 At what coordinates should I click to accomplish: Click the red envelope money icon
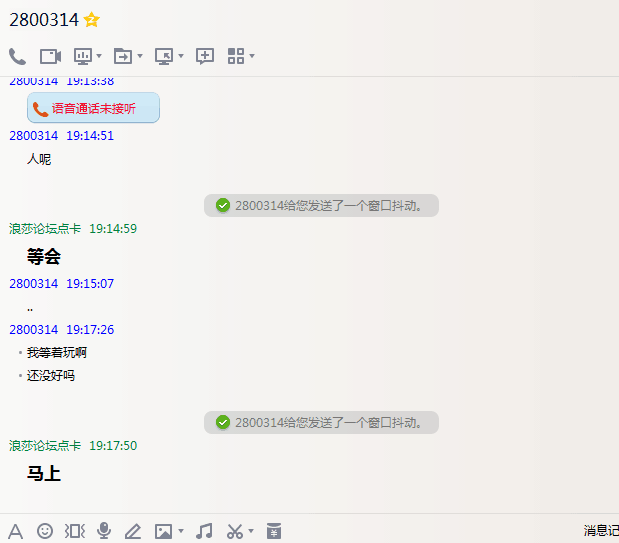tap(274, 531)
